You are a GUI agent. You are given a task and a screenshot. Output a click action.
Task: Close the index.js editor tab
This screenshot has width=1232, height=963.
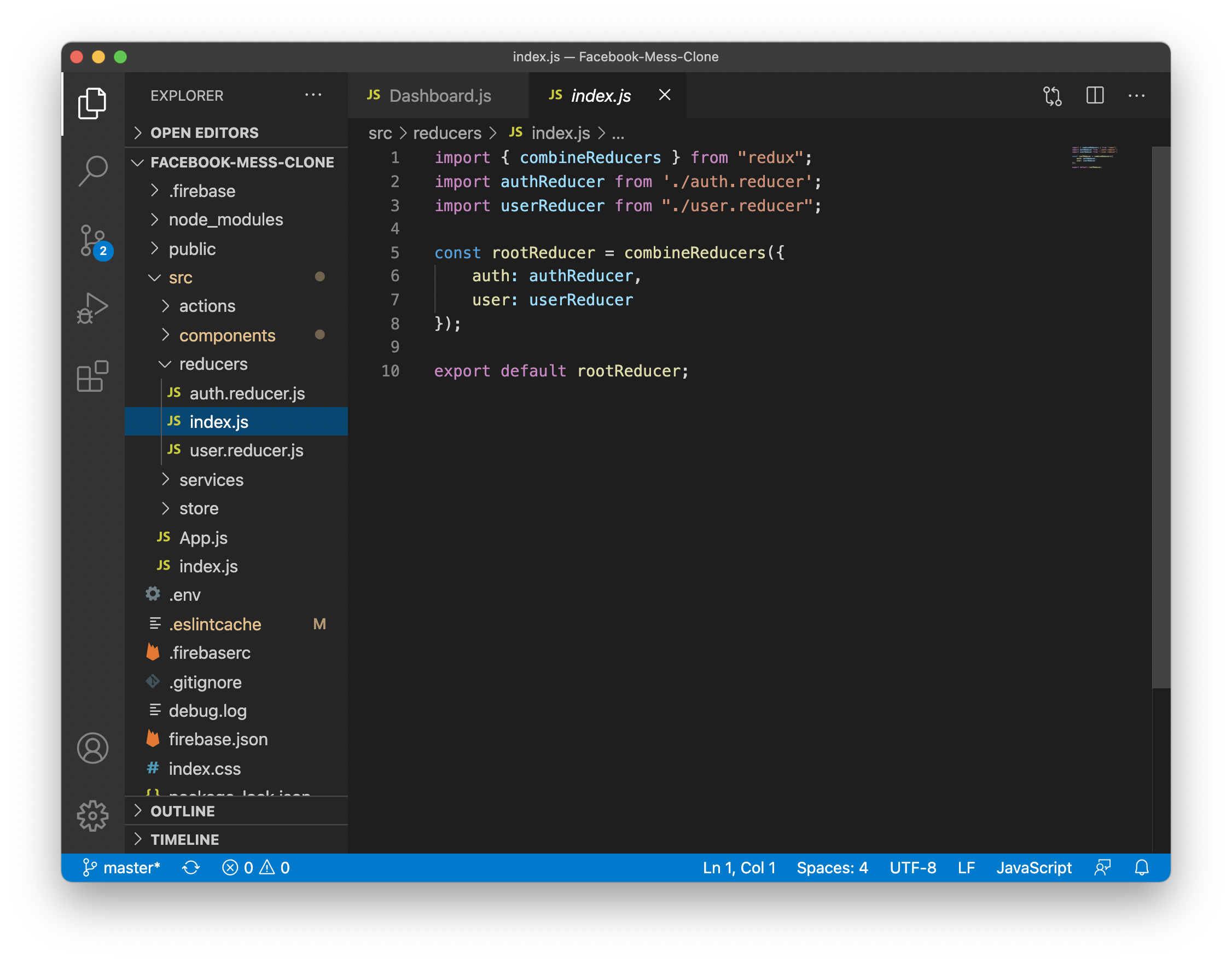tap(665, 95)
